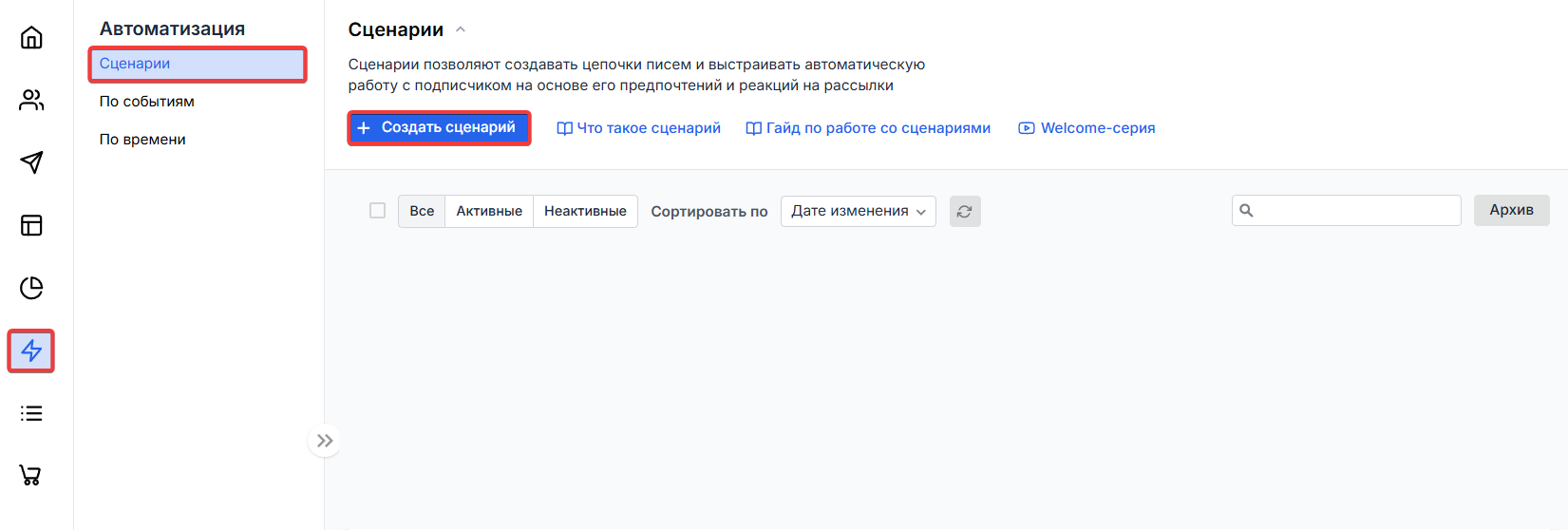Open the shopping cart icon
The width and height of the screenshot is (1568, 530).
31,475
